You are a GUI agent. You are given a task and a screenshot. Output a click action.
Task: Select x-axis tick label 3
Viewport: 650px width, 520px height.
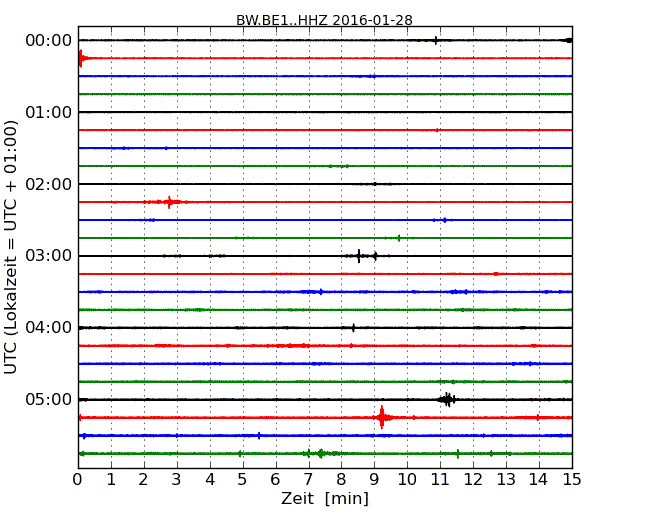click(x=177, y=480)
